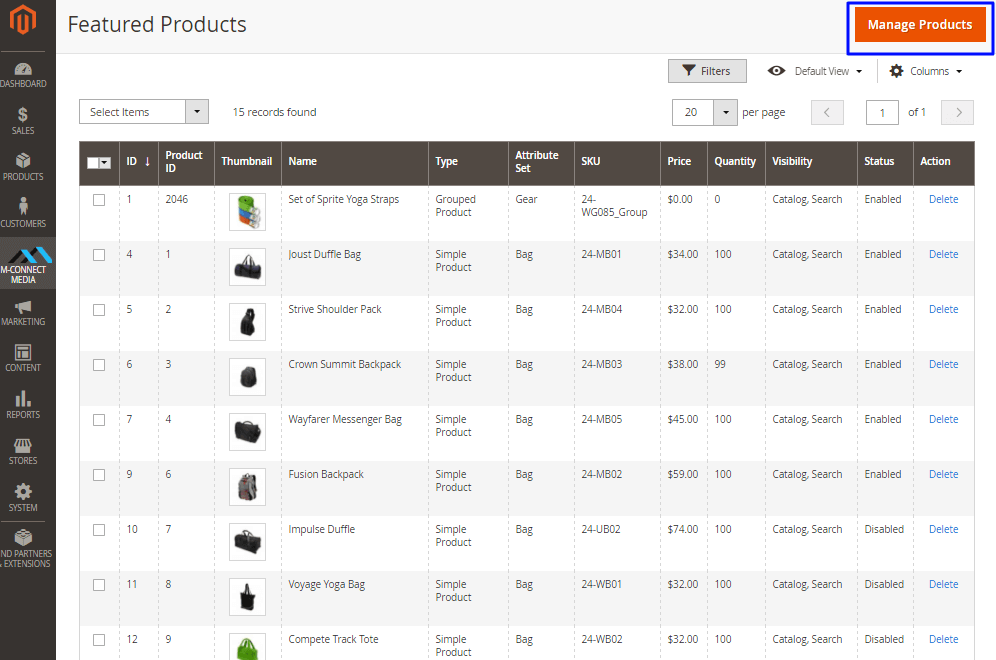The width and height of the screenshot is (996, 660).
Task: Open the System gear menu
Action: click(x=23, y=497)
